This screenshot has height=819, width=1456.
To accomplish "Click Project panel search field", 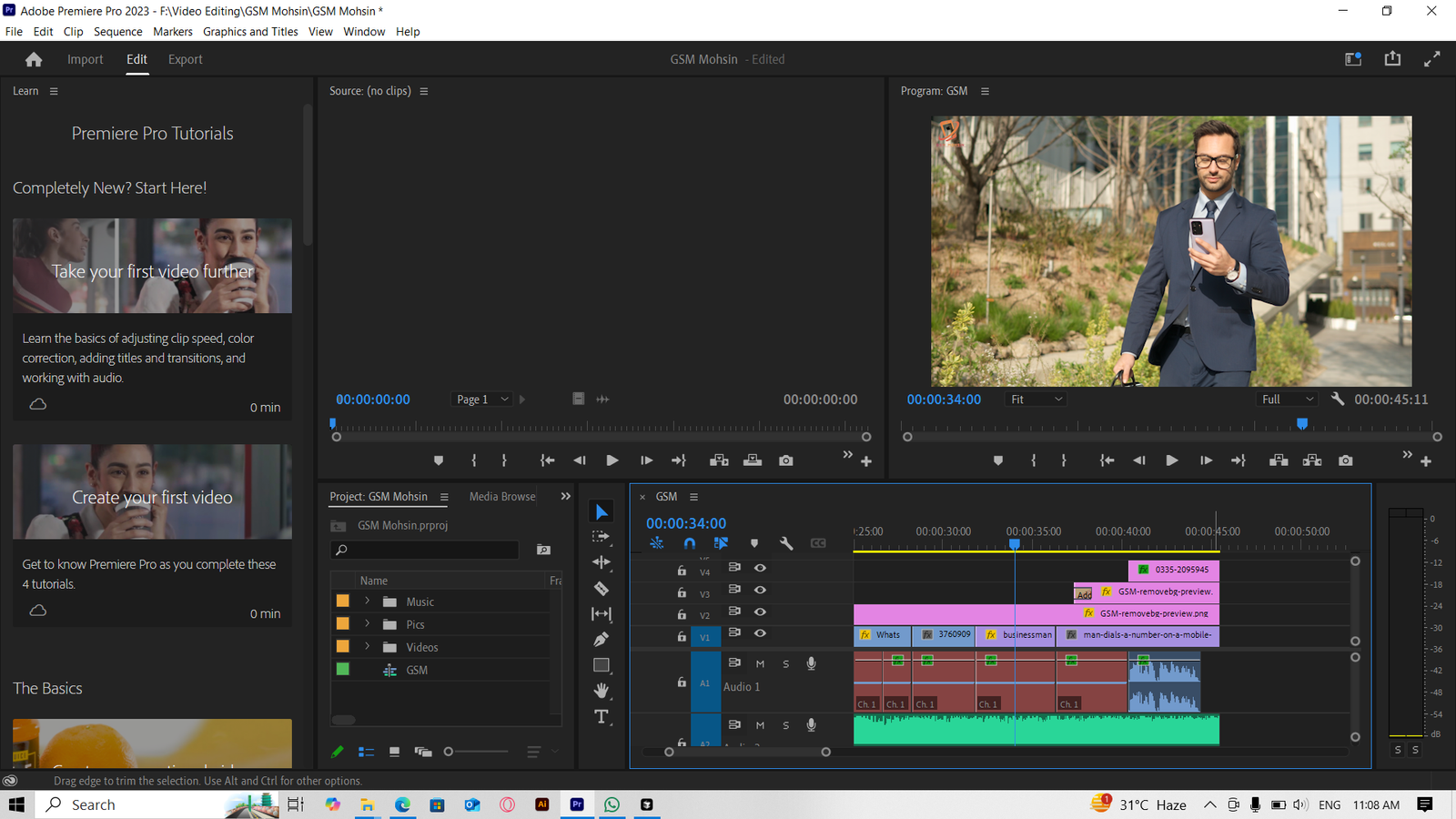I will tap(425, 550).
